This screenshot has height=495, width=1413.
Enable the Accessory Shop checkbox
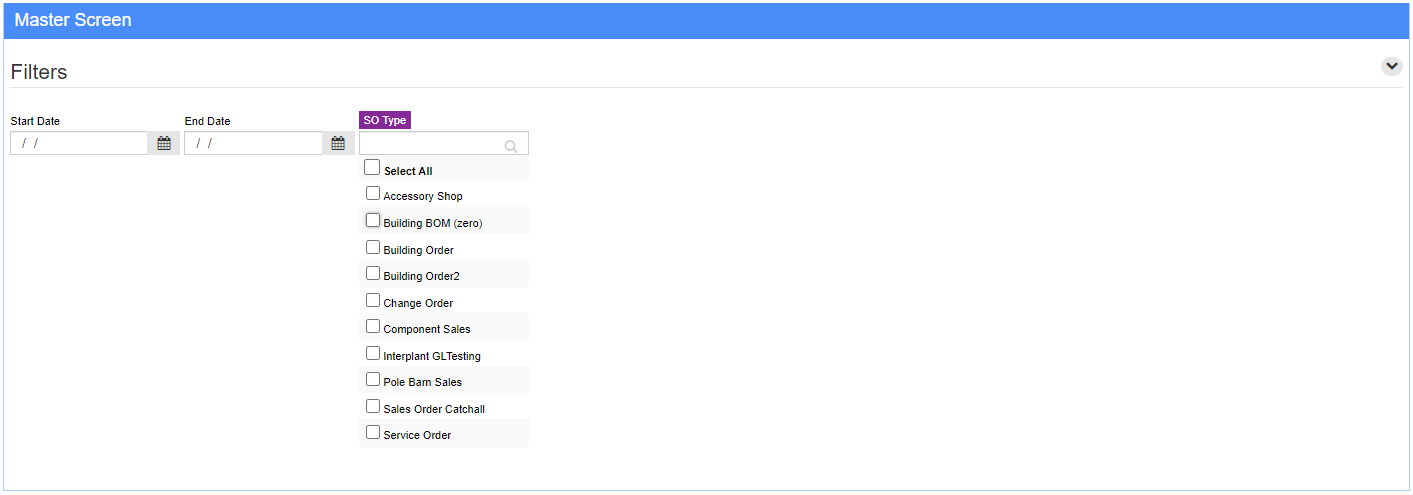tap(373, 194)
